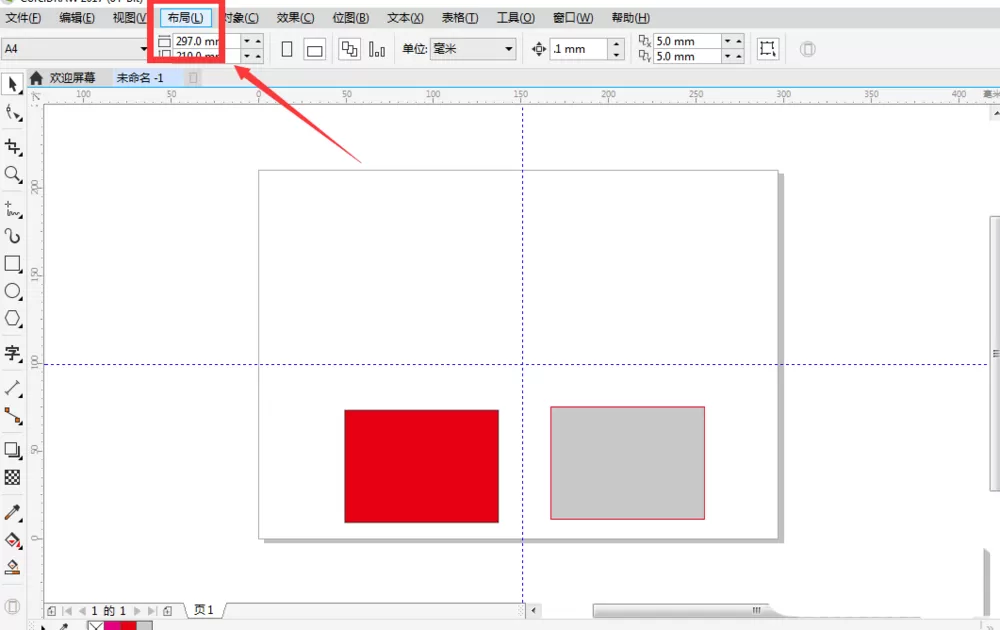The image size is (1000, 630).
Task: Pick the gray document palette swatch
Action: [x=145, y=626]
